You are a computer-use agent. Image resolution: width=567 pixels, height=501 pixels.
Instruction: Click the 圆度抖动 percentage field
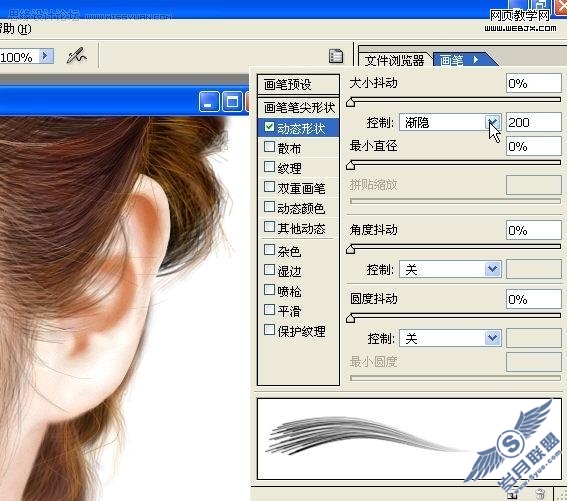(534, 299)
